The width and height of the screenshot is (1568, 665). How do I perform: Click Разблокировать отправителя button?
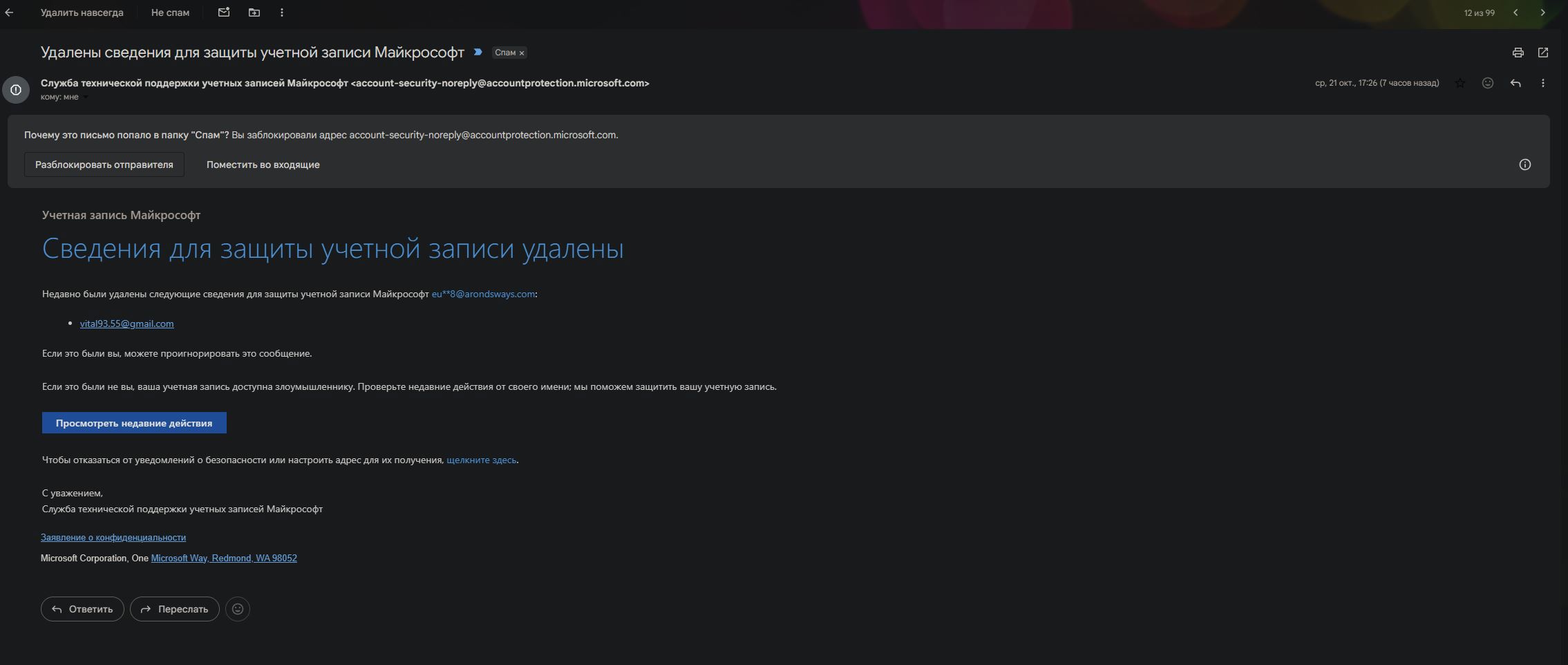(x=104, y=165)
